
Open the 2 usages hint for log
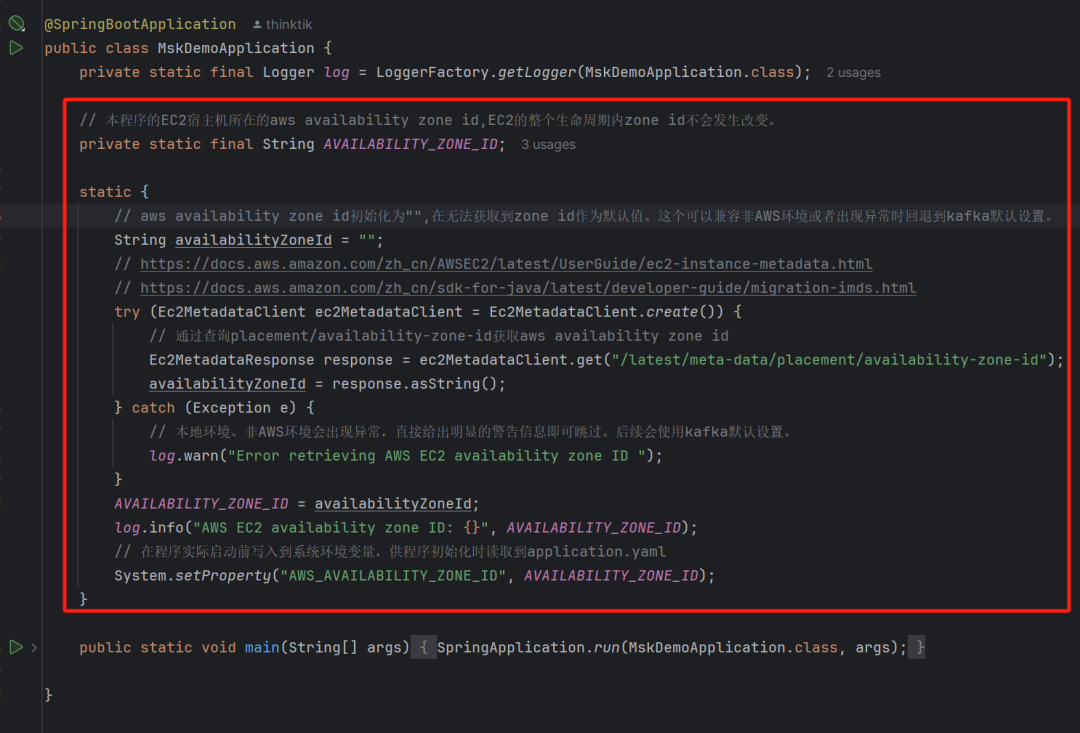pyautogui.click(x=853, y=72)
